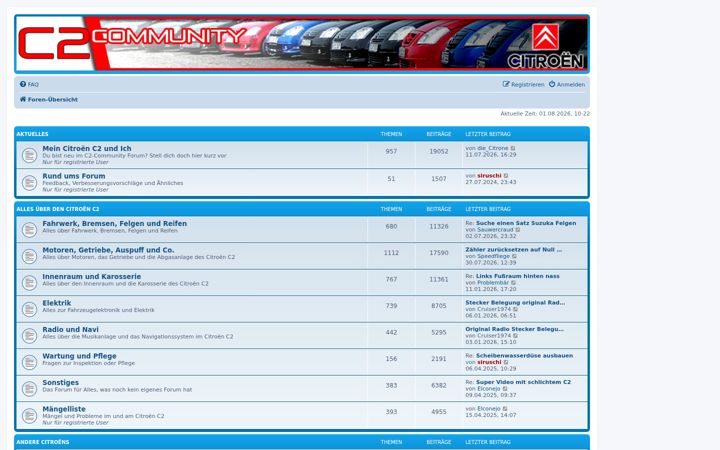This screenshot has height=450, width=720.
Task: Open topic Super Video mit schlichtem C2
Action: click(523, 382)
